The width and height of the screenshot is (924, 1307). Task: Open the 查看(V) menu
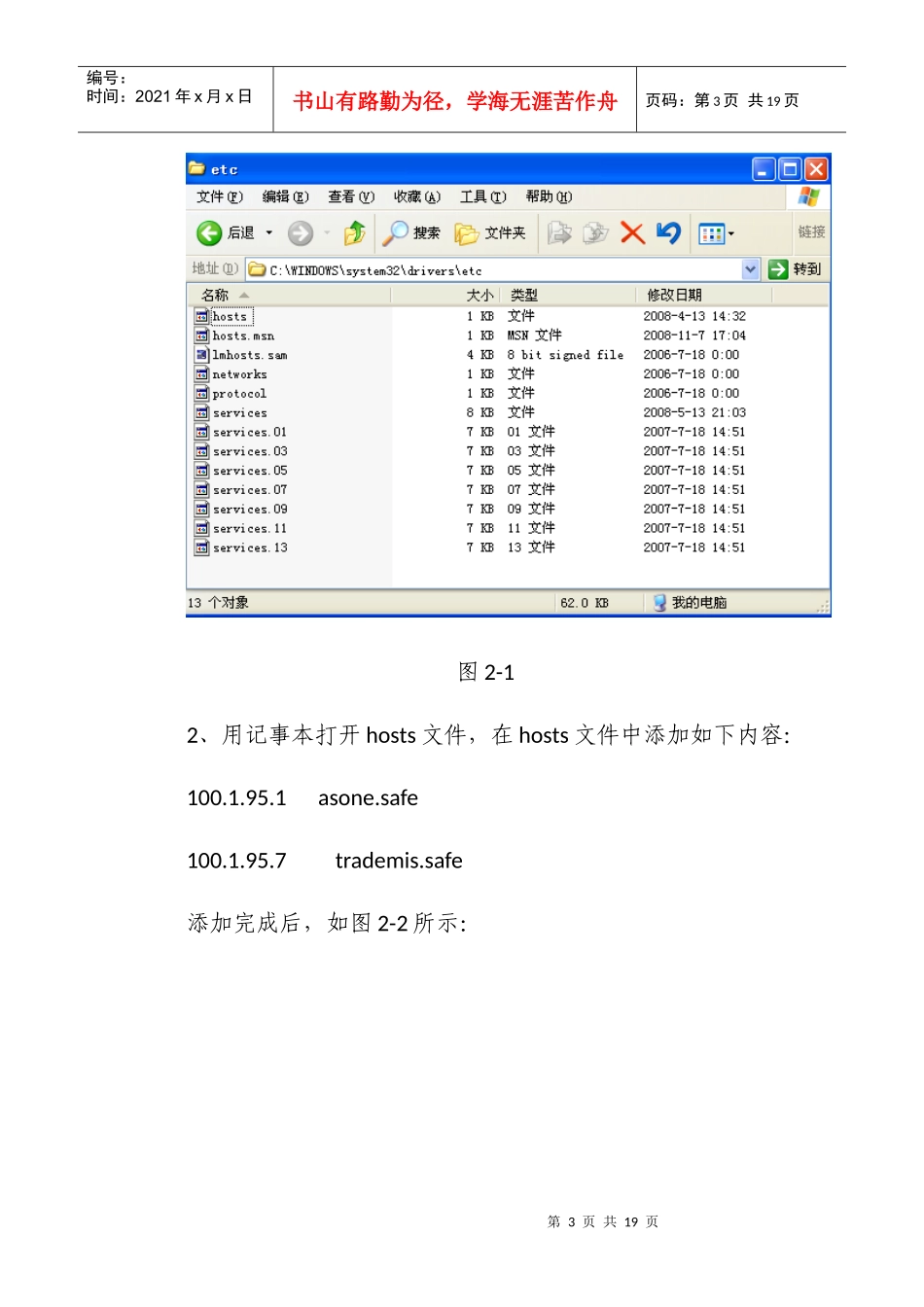click(x=351, y=196)
